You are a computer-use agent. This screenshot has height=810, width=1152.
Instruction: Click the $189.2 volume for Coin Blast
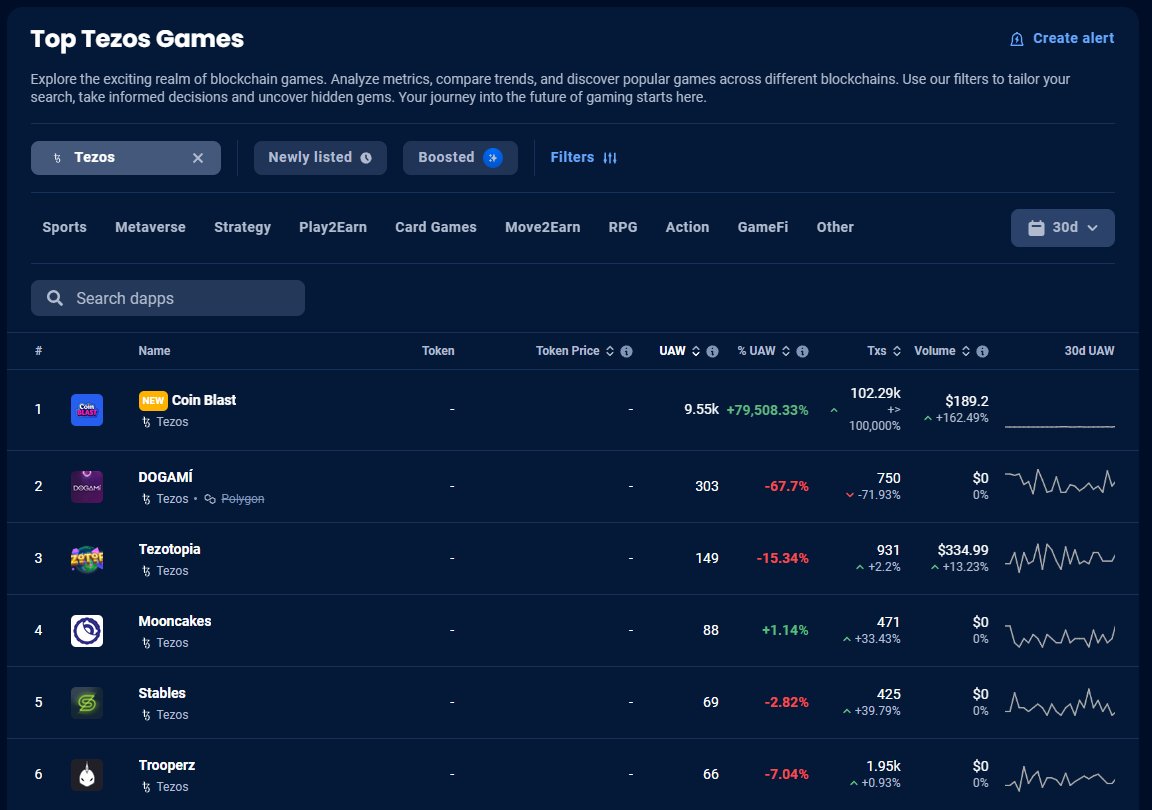966,401
